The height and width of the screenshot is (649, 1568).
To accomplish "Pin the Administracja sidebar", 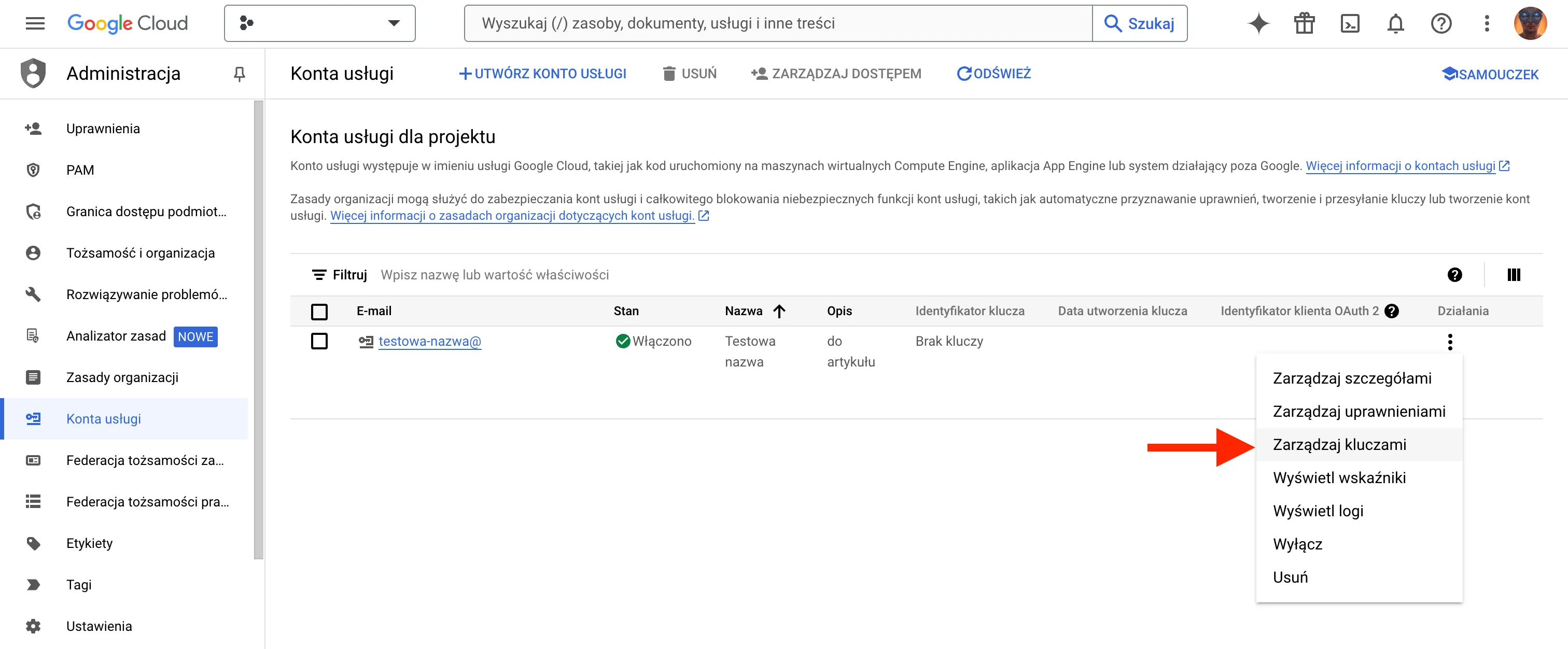I will tap(239, 74).
